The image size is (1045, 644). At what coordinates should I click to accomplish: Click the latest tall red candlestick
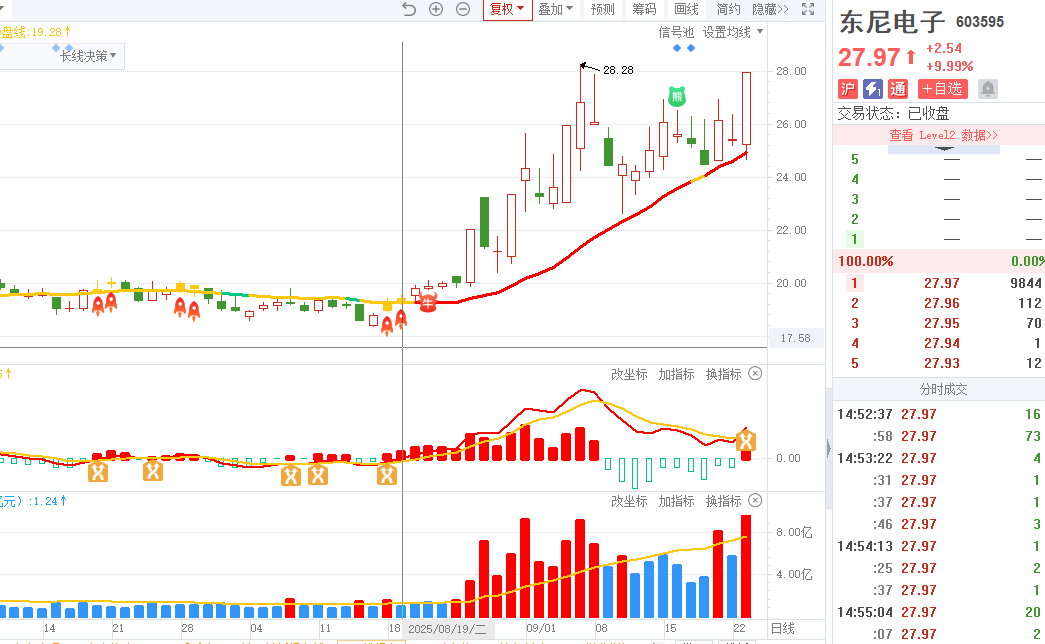[746, 109]
